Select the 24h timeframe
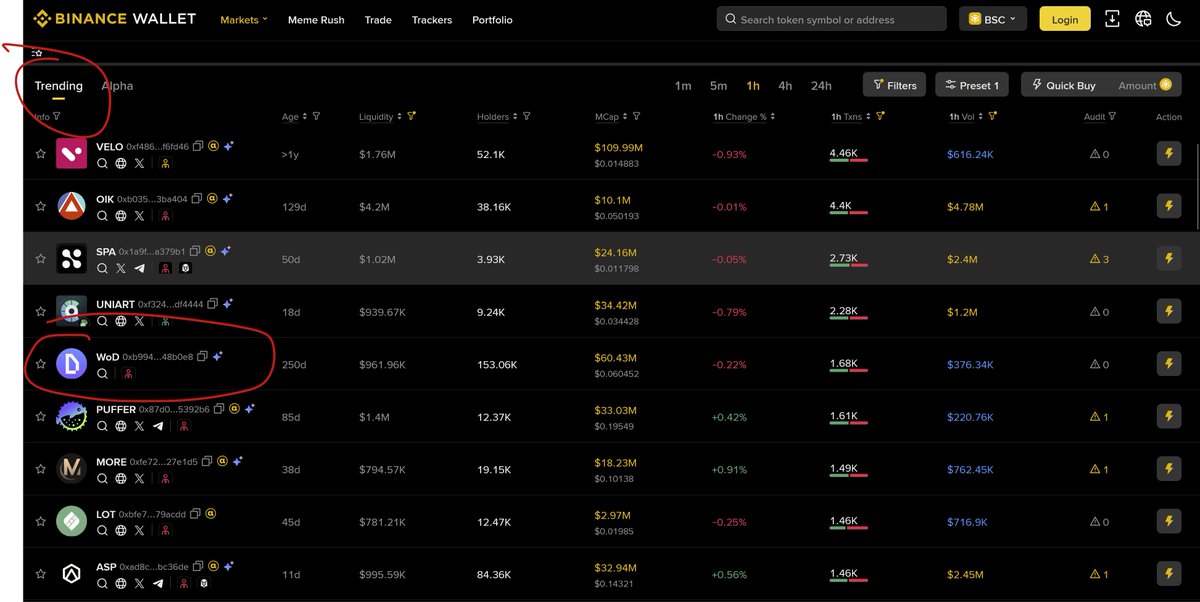This screenshot has height=602, width=1200. click(x=821, y=86)
